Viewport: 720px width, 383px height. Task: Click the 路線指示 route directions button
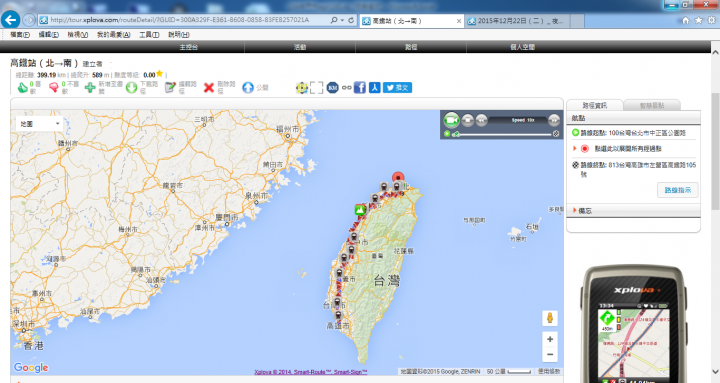(x=678, y=190)
